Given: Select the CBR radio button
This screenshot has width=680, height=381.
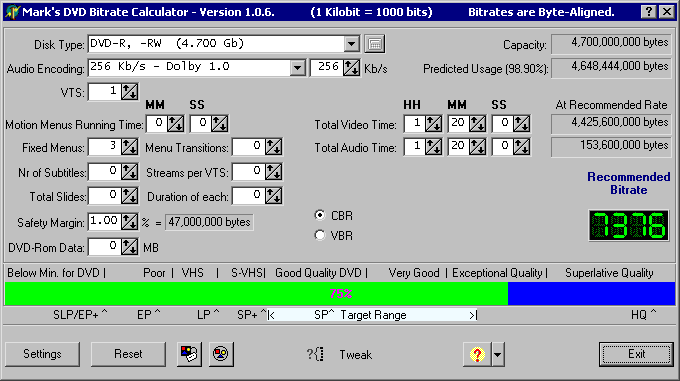Looking at the screenshot, I should click(x=320, y=215).
